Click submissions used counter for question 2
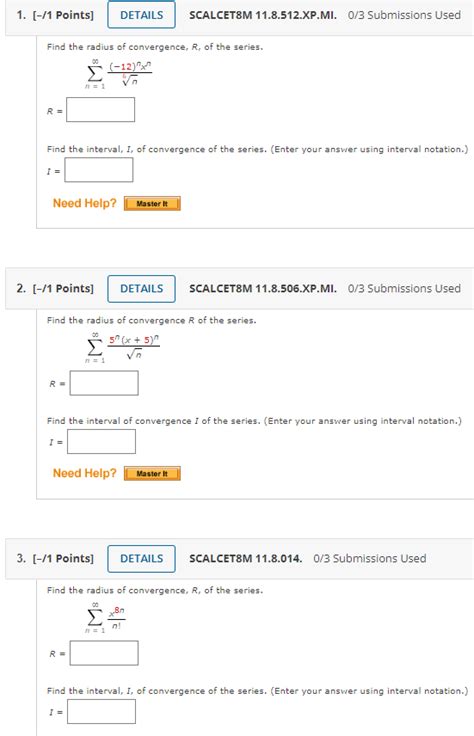This screenshot has width=474, height=736. click(x=404, y=289)
